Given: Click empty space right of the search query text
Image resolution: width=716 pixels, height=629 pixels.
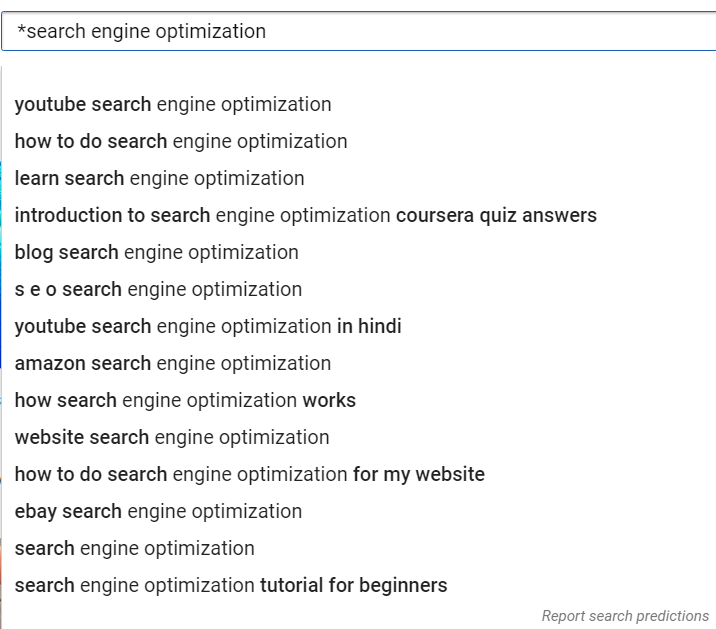Looking at the screenshot, I should click(480, 31).
